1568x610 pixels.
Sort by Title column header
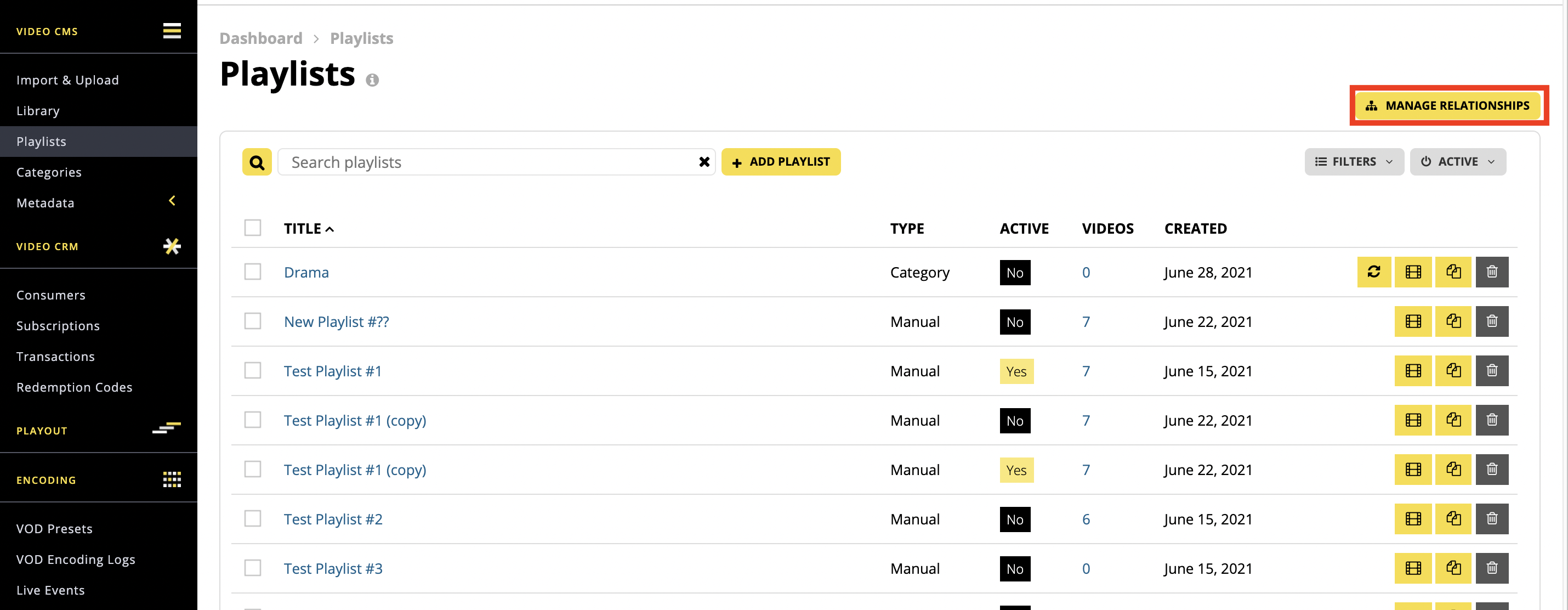[309, 228]
